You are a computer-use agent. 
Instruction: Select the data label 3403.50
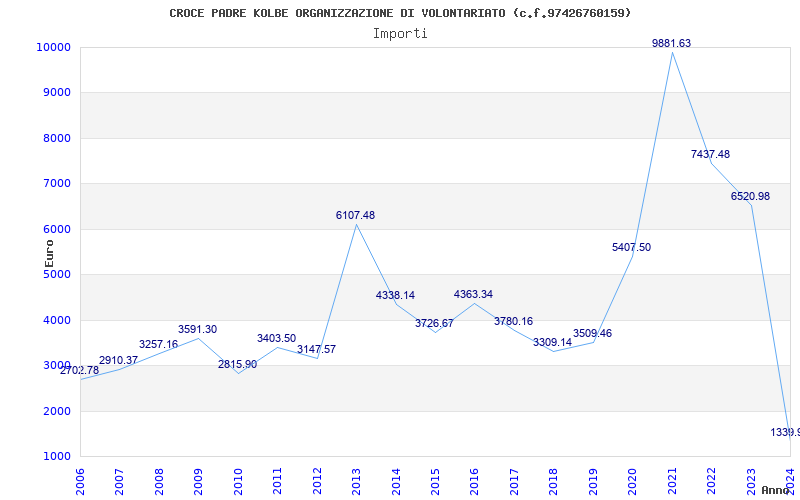pyautogui.click(x=277, y=338)
